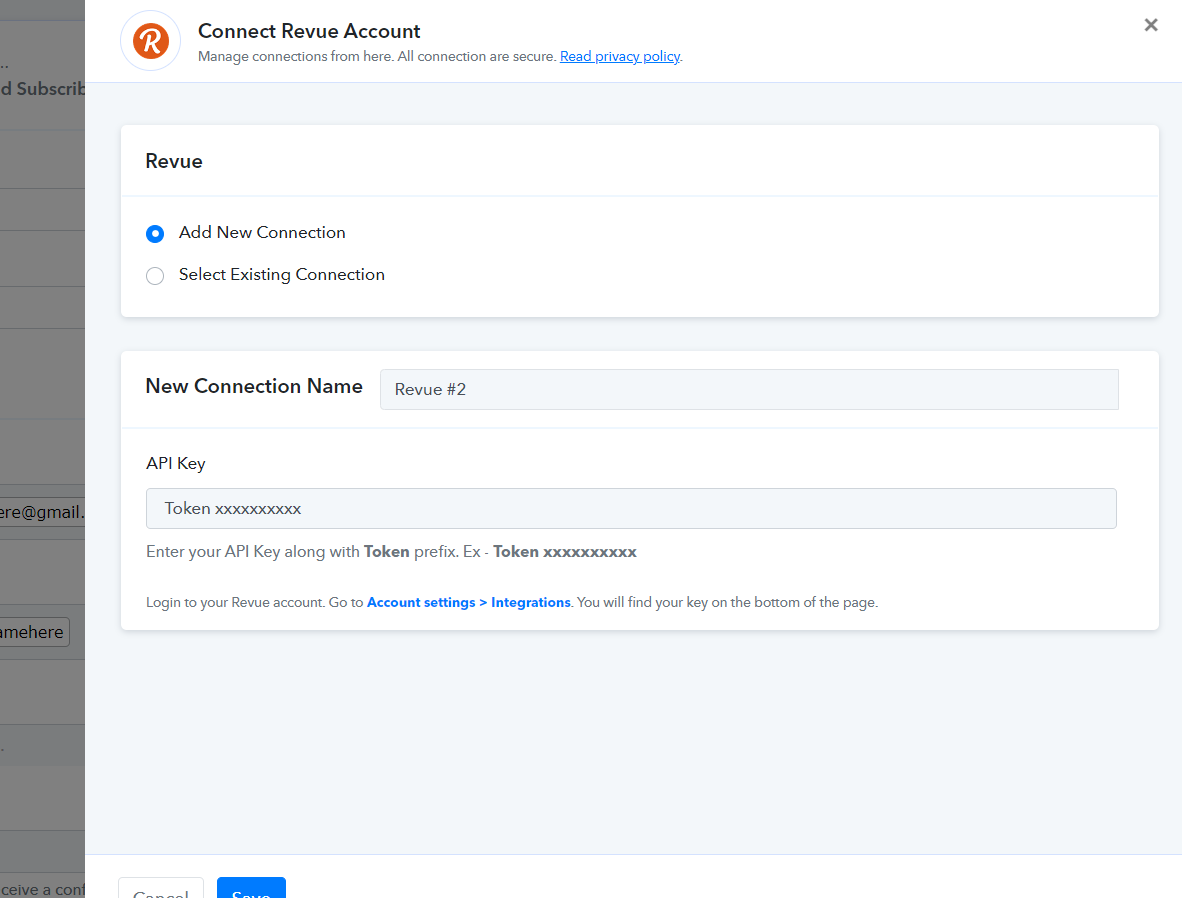This screenshot has width=1182, height=898.
Task: Open the Read privacy policy link
Action: (620, 57)
